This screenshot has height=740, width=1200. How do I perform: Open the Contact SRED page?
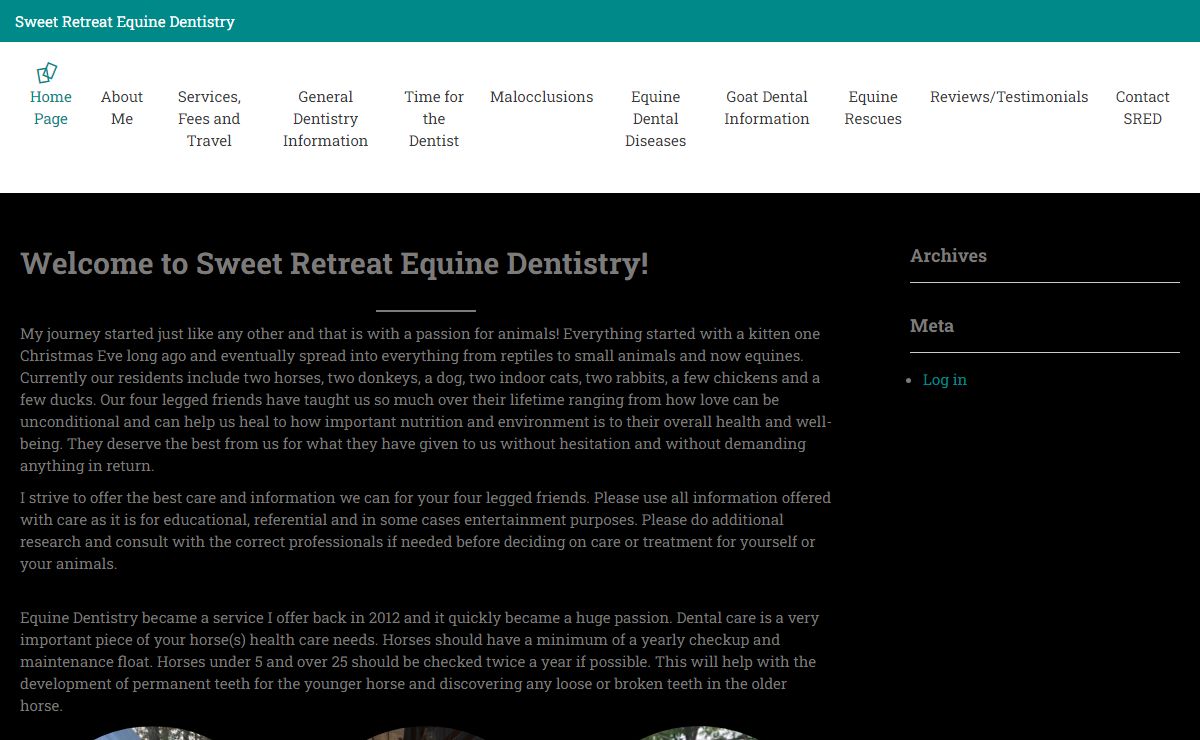[1142, 108]
